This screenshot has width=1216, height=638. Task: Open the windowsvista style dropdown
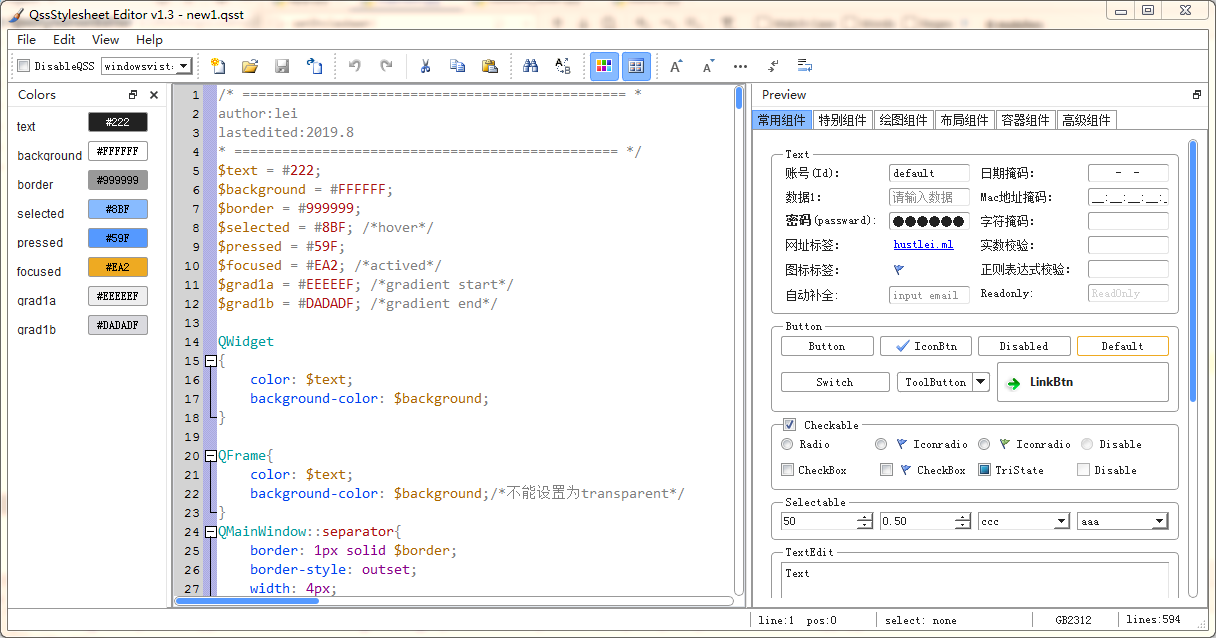coord(184,66)
